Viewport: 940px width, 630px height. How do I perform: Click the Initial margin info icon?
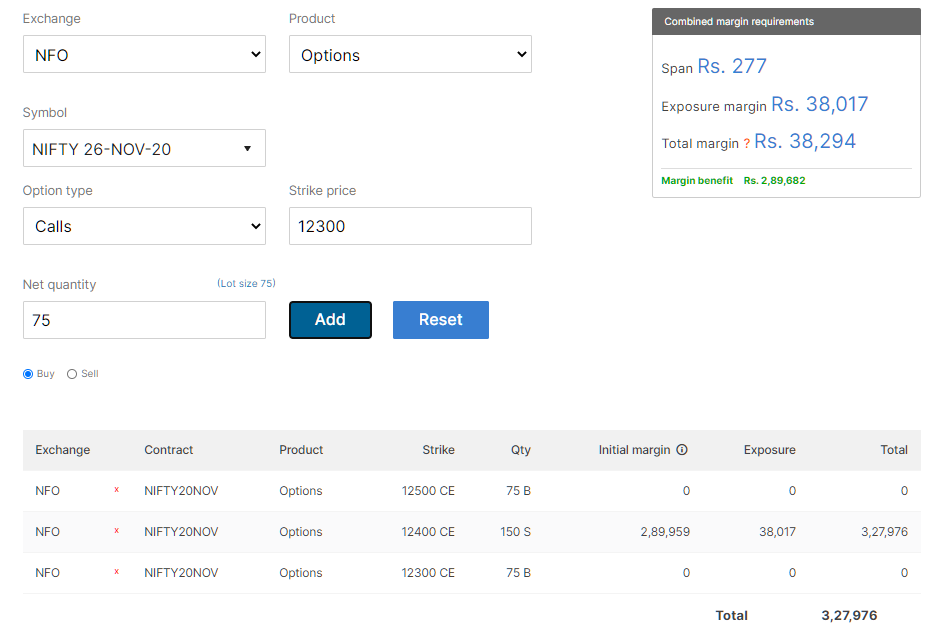(x=682, y=450)
